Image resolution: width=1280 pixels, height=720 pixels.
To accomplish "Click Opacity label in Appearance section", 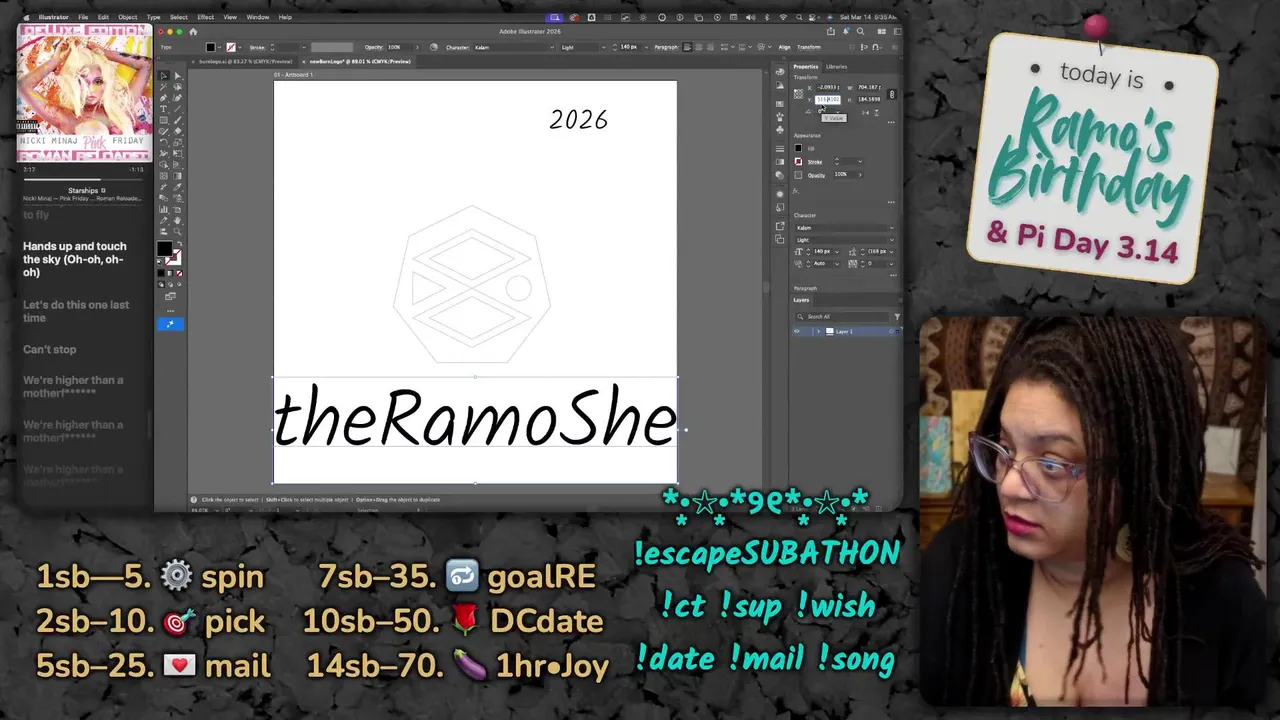I will pos(817,175).
